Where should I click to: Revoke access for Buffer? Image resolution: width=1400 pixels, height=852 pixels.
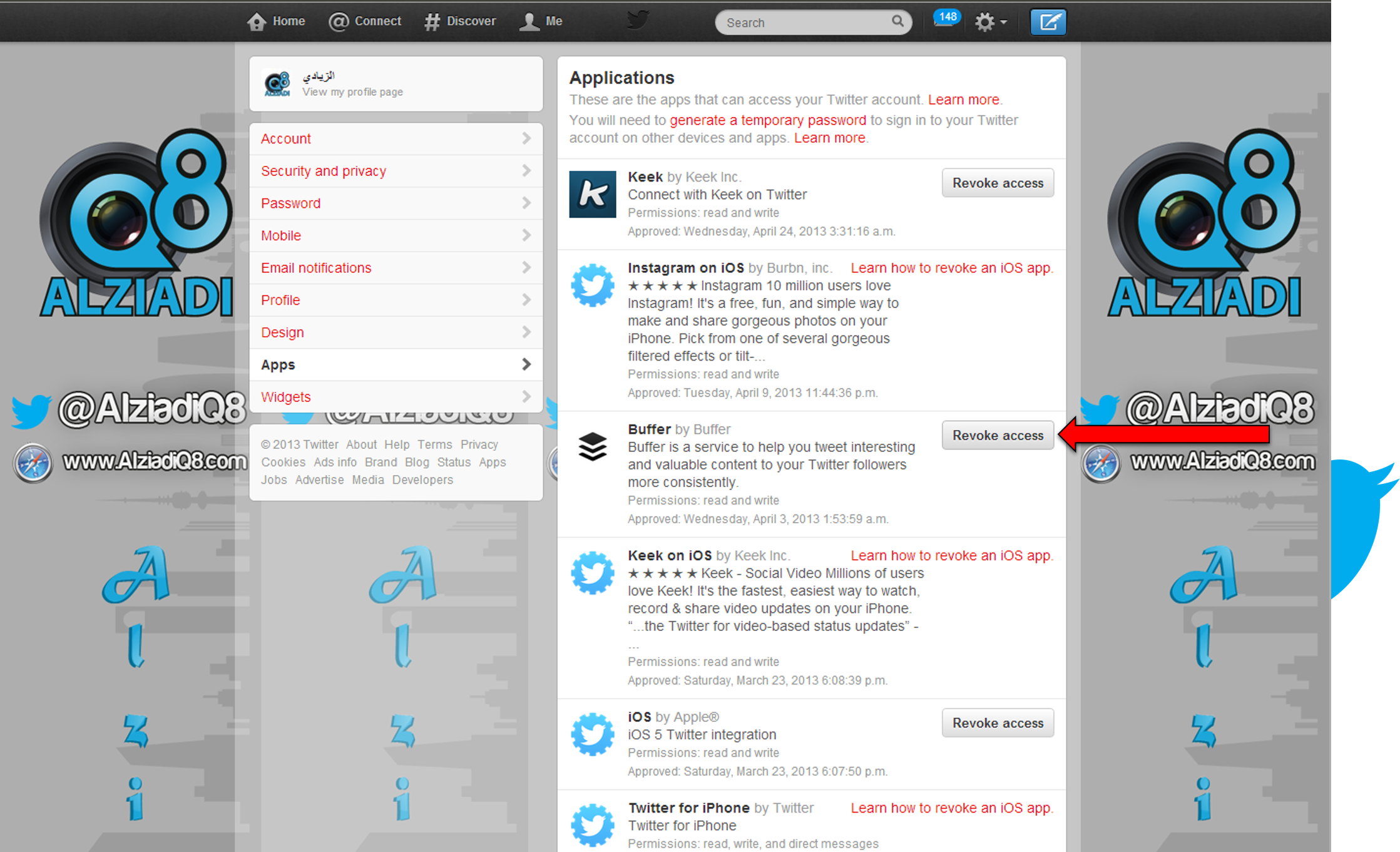[x=998, y=435]
